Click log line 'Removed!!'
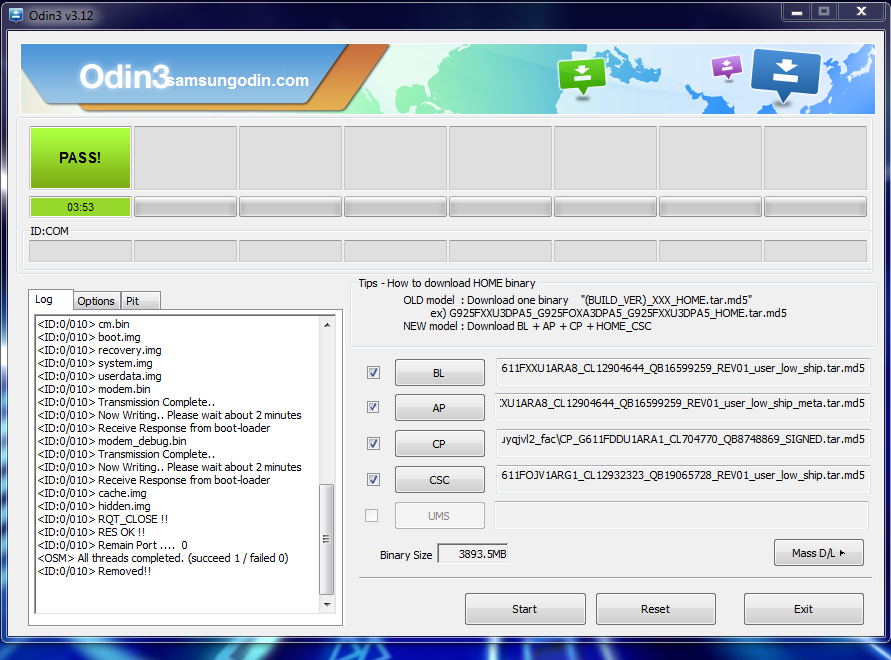Image resolution: width=891 pixels, height=660 pixels. [94, 571]
